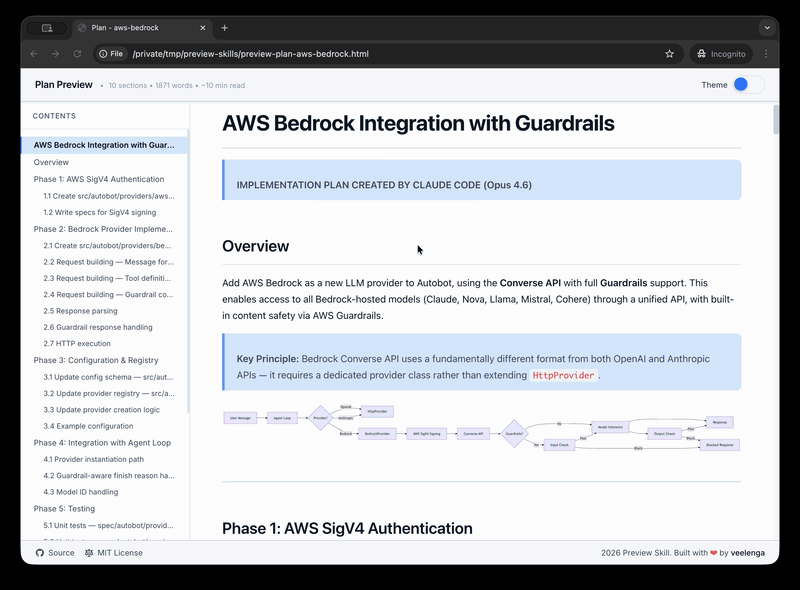
Task: Click the browser back arrow
Action: [x=34, y=54]
